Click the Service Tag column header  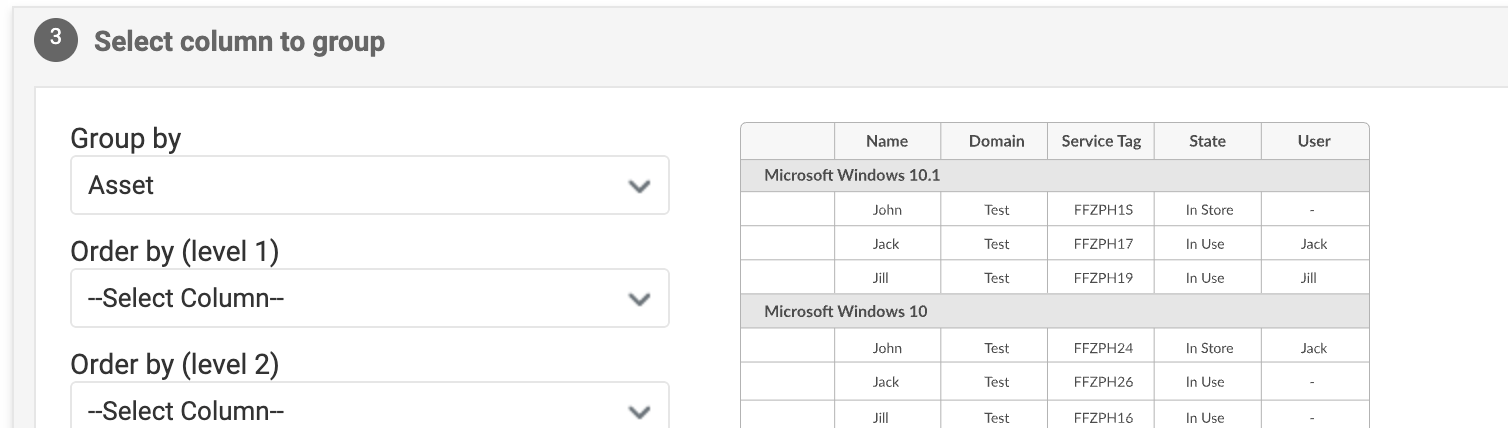coord(1101,141)
